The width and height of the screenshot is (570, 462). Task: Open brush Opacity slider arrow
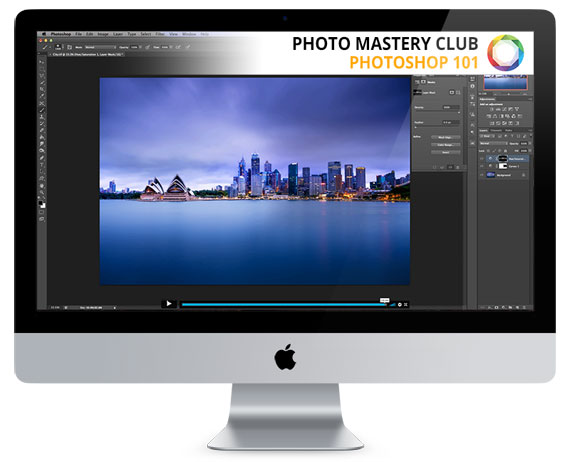point(140,47)
